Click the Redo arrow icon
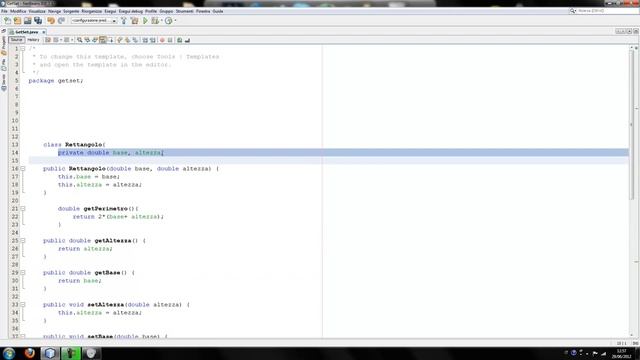This screenshot has height=360, width=640. [61, 20]
